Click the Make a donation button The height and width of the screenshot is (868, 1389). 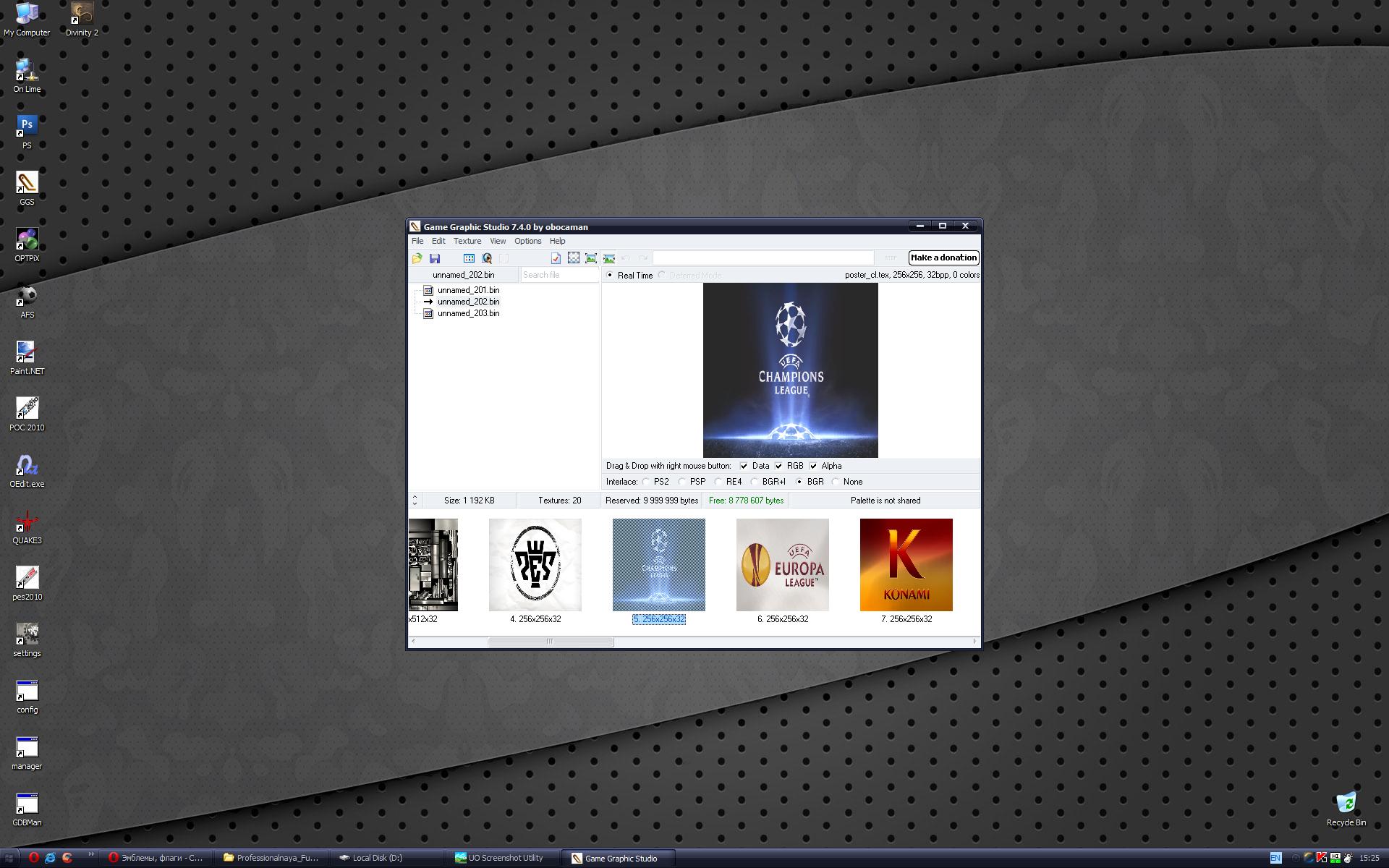tap(943, 258)
